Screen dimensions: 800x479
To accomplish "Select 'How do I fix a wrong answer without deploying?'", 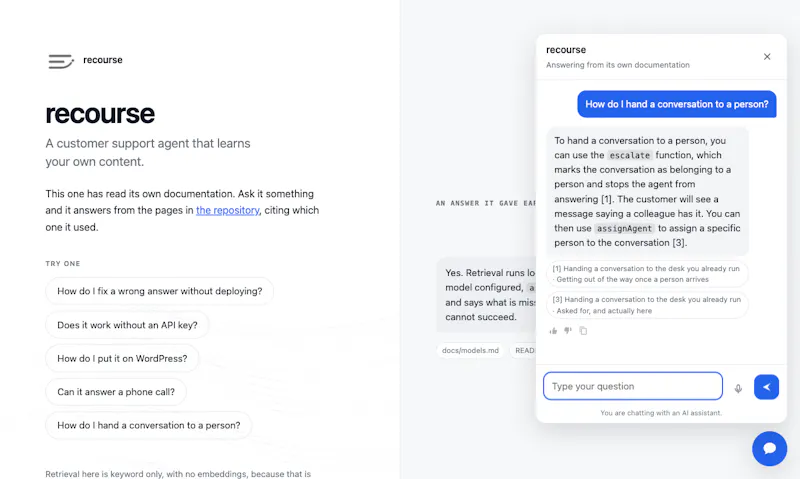I will point(159,291).
